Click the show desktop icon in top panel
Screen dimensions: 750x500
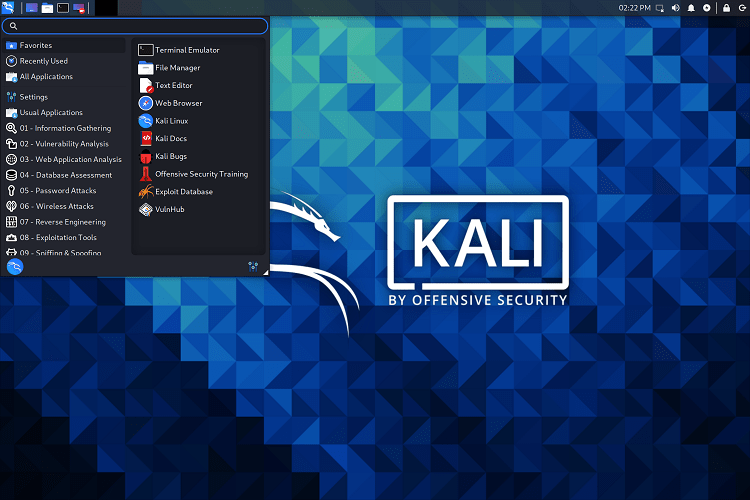[x=32, y=8]
